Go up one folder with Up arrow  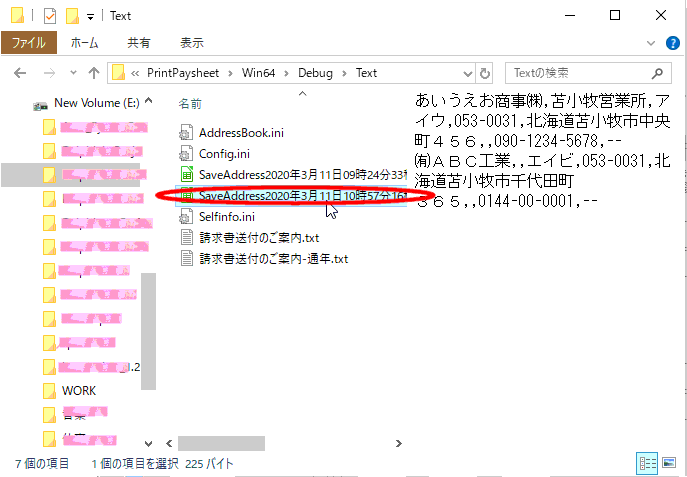[x=94, y=73]
